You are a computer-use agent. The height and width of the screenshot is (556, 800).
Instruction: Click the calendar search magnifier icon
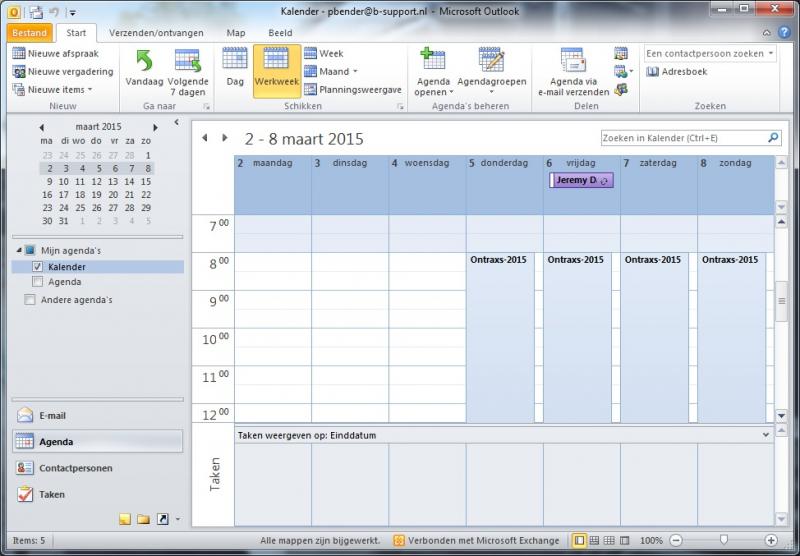(773, 138)
